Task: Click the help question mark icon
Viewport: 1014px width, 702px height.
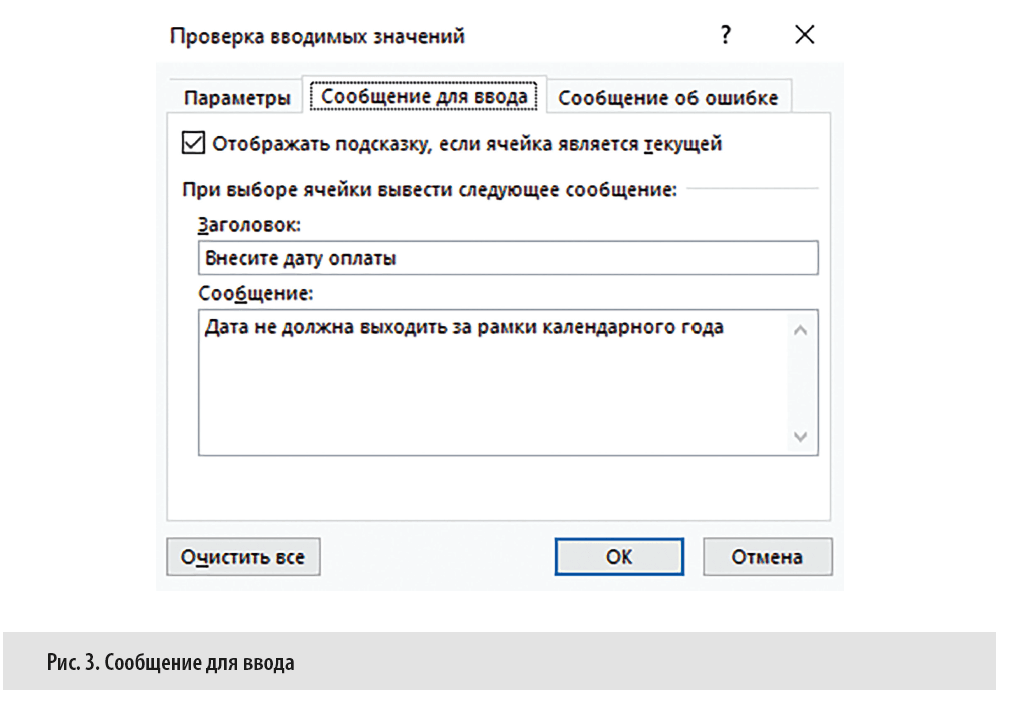Action: point(724,34)
